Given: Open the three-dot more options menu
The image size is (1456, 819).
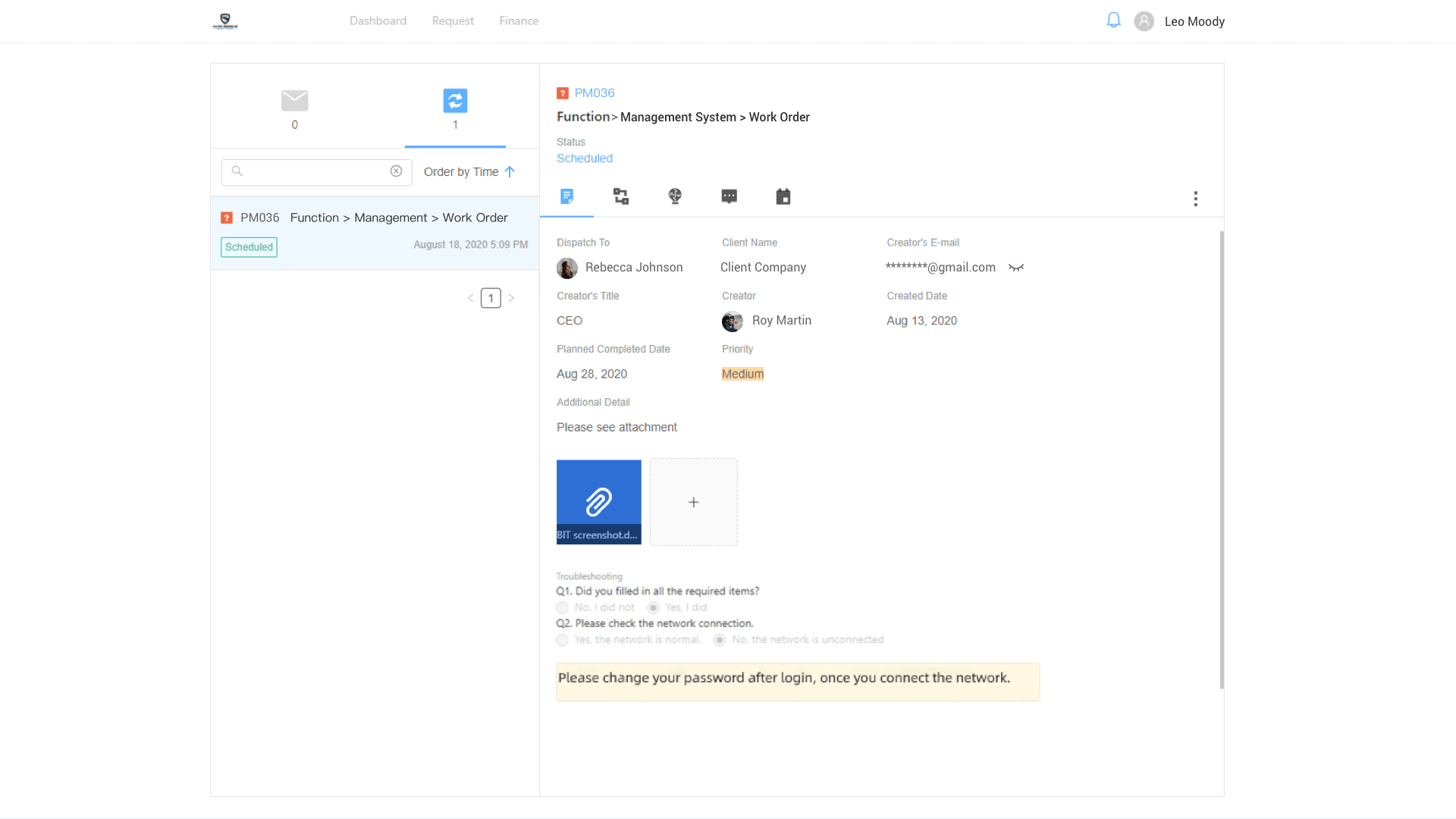Looking at the screenshot, I should [x=1195, y=199].
